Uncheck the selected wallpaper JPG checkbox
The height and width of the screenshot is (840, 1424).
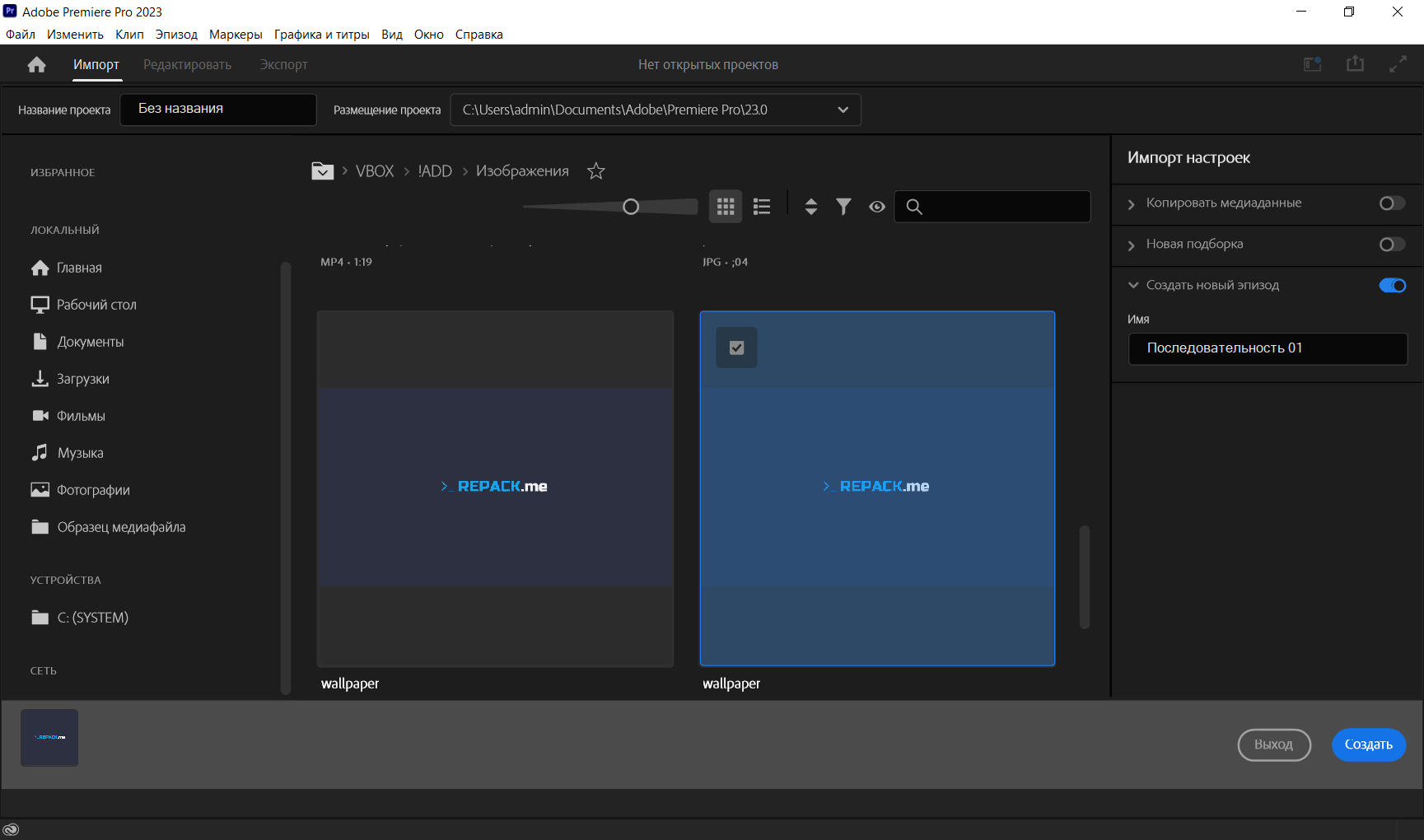point(737,348)
